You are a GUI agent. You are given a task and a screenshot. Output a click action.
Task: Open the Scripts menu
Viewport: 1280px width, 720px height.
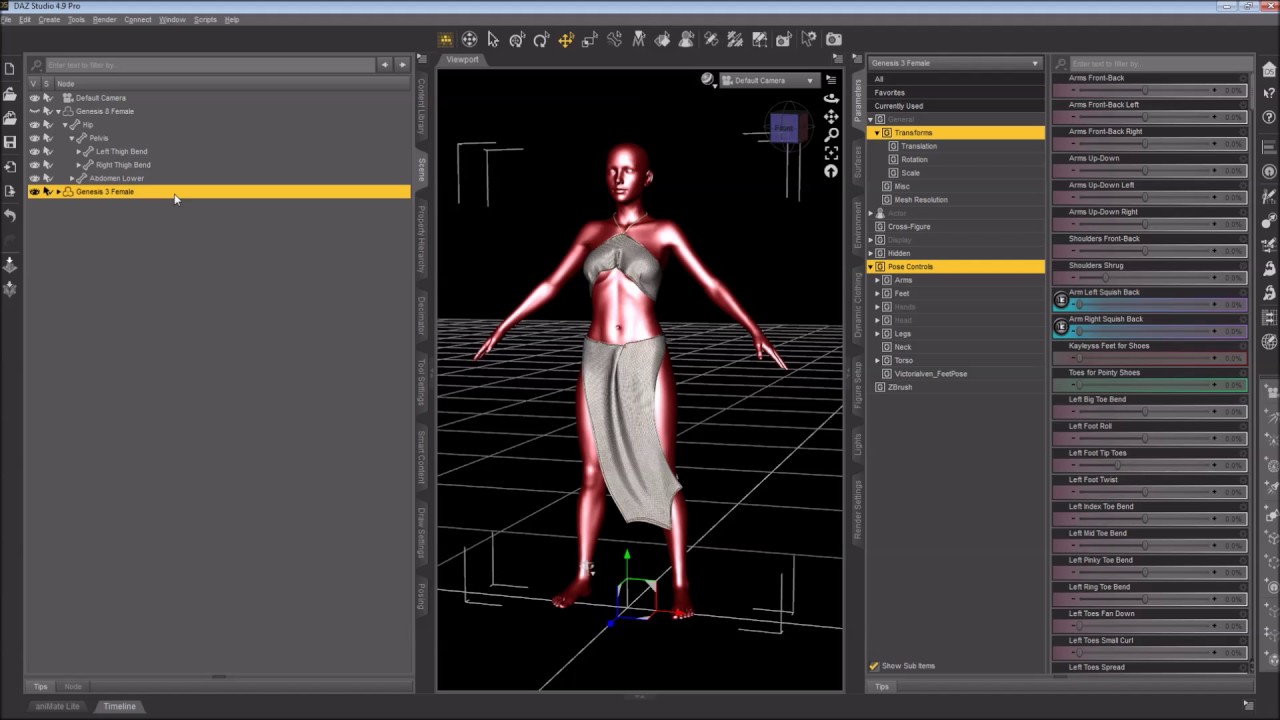coord(205,20)
